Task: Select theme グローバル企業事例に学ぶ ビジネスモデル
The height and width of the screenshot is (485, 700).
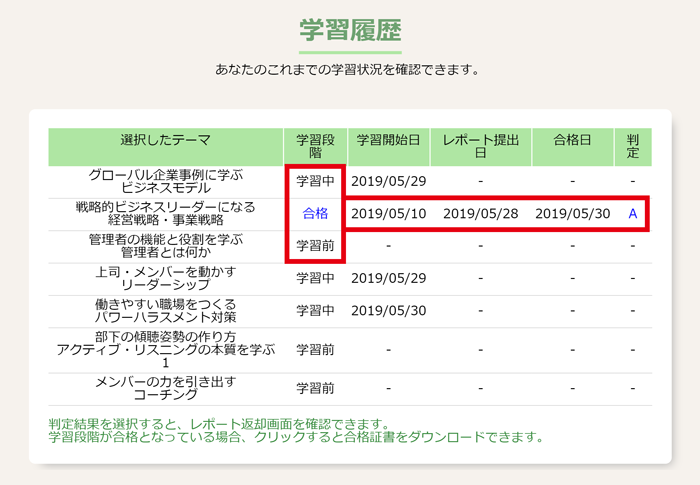Action: [166, 181]
